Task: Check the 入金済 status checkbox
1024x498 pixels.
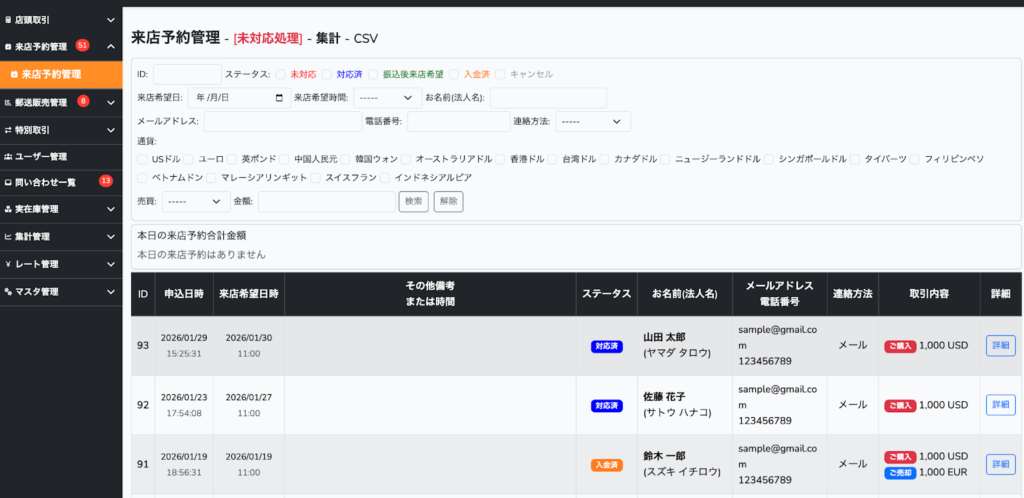Action: [454, 74]
